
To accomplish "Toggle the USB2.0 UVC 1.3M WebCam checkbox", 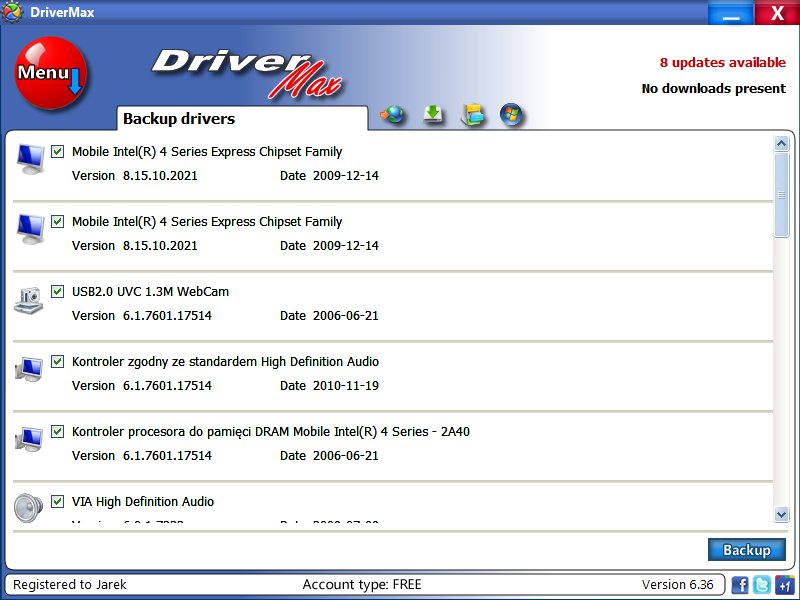I will pyautogui.click(x=58, y=291).
